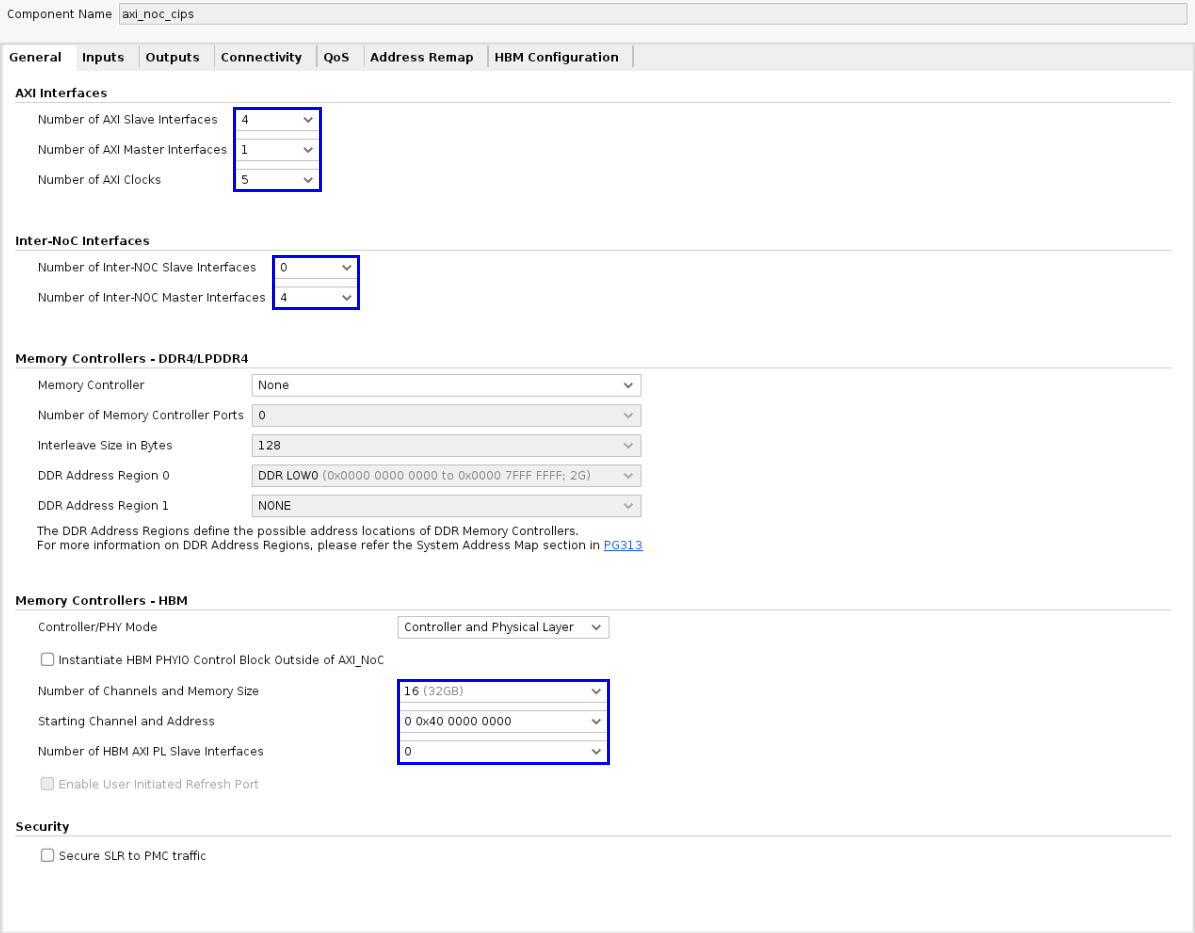
Task: Enable Instantiate HBM PHYIO Control Block checkbox
Action: (x=47, y=660)
